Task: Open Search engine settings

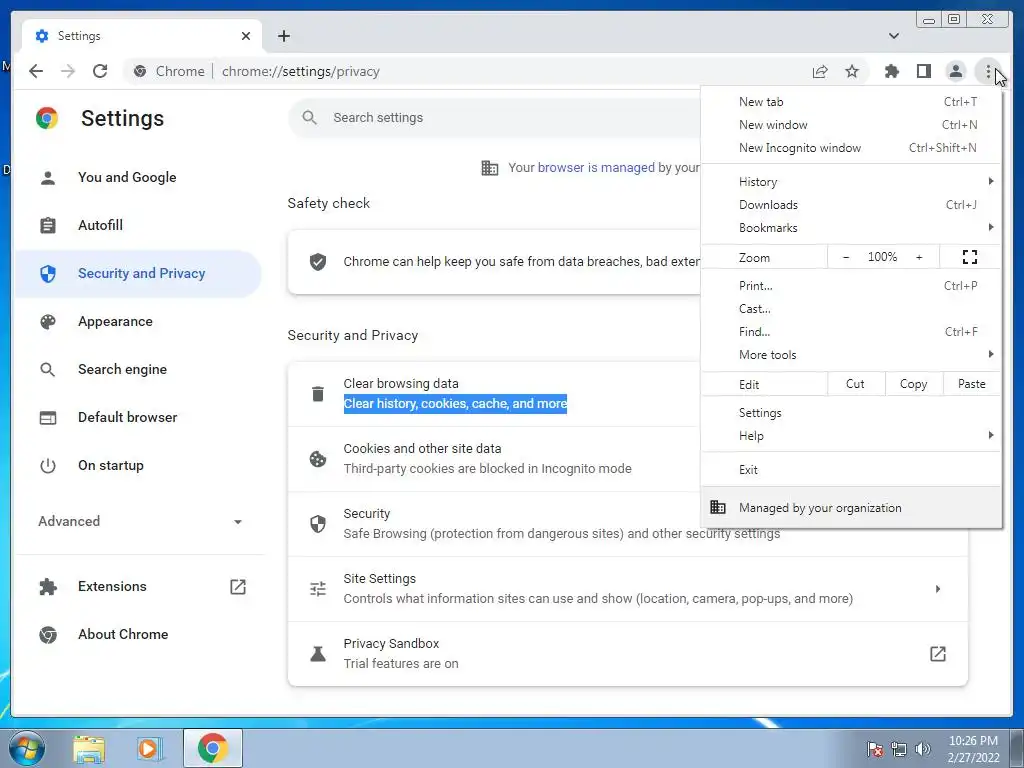Action: 138,370
